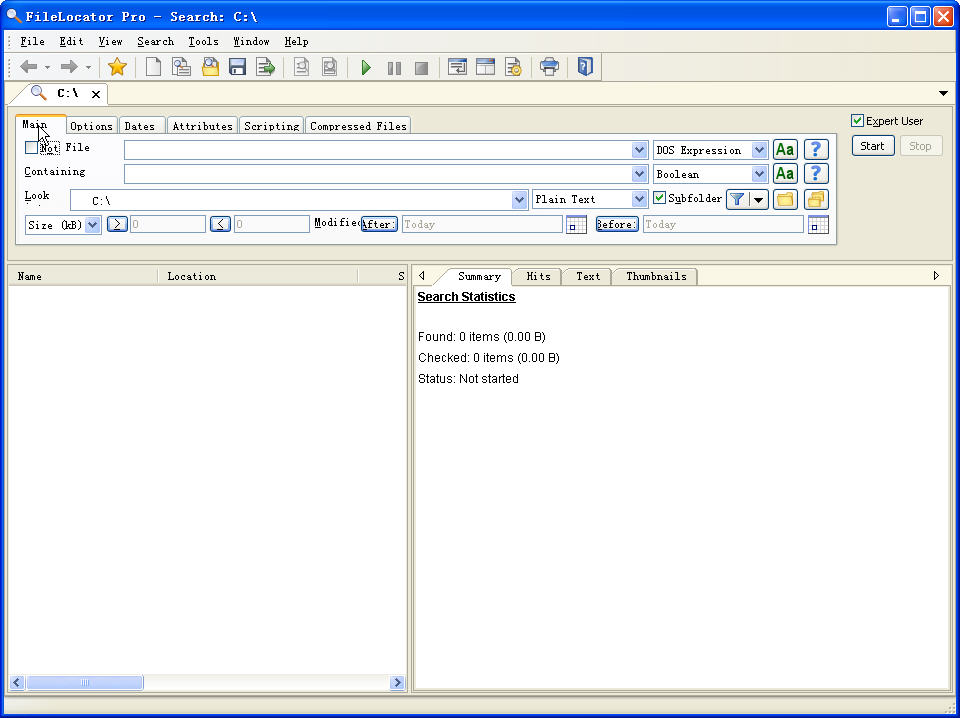Create a new search with blank page icon

point(153,67)
